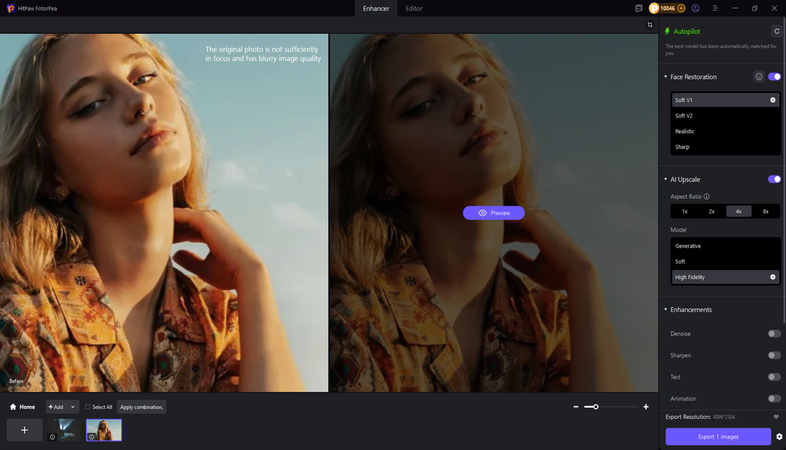786x450 pixels.
Task: Click the Autopilot label
Action: (686, 31)
